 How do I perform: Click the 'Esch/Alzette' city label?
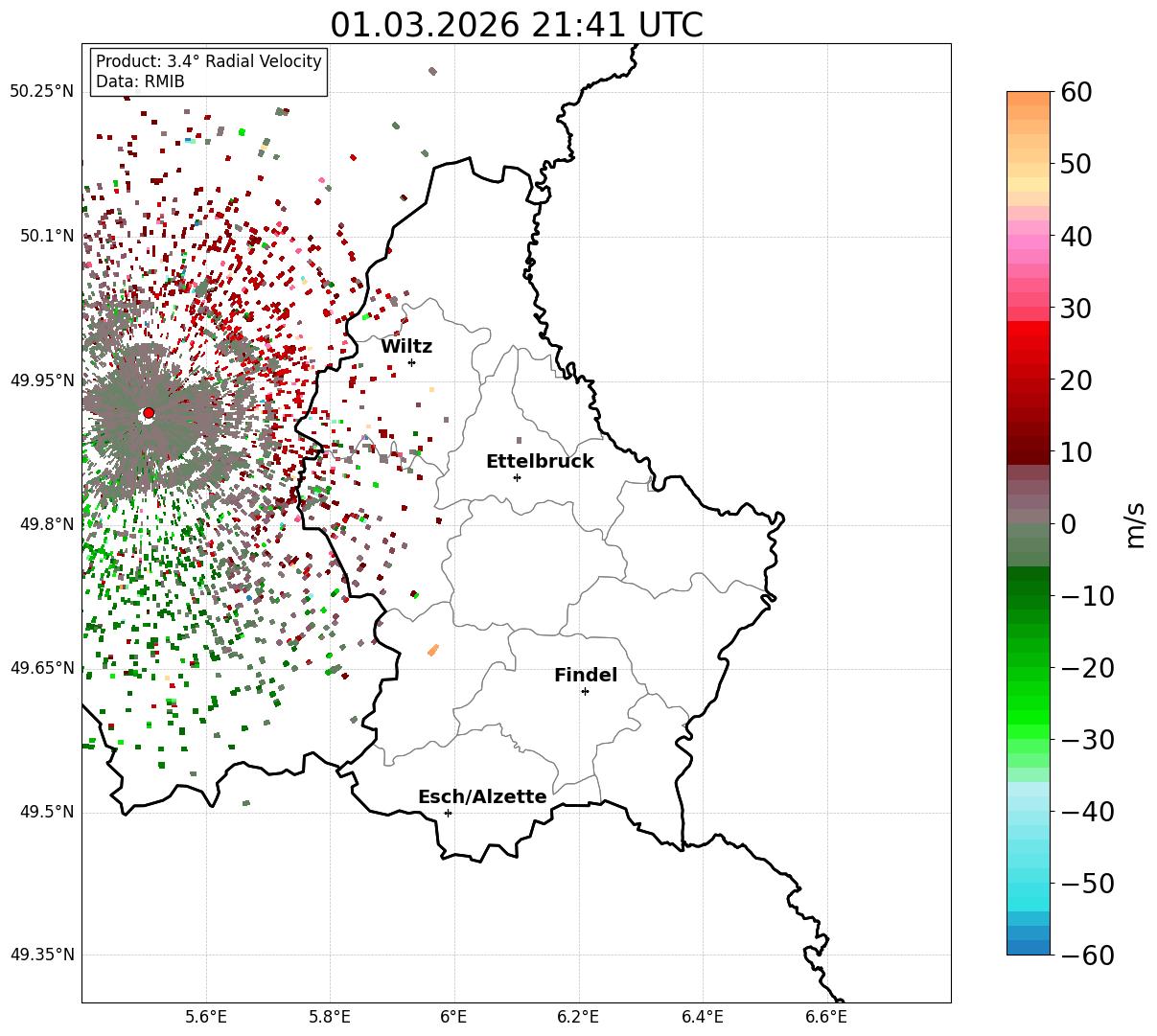(x=482, y=797)
